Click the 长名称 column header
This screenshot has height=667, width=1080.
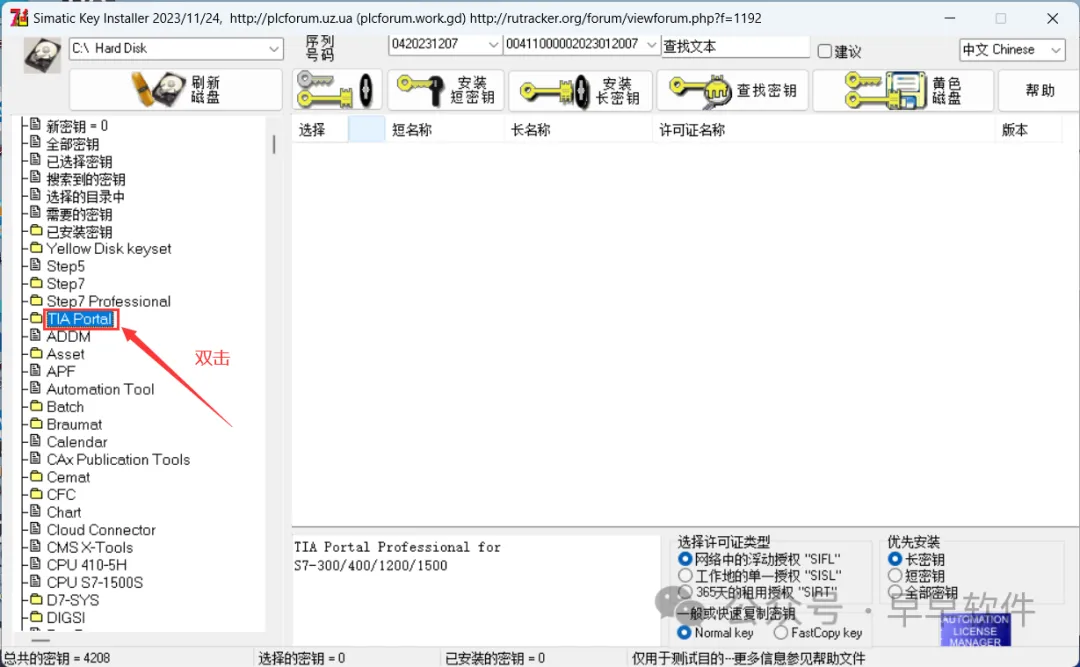coord(579,130)
